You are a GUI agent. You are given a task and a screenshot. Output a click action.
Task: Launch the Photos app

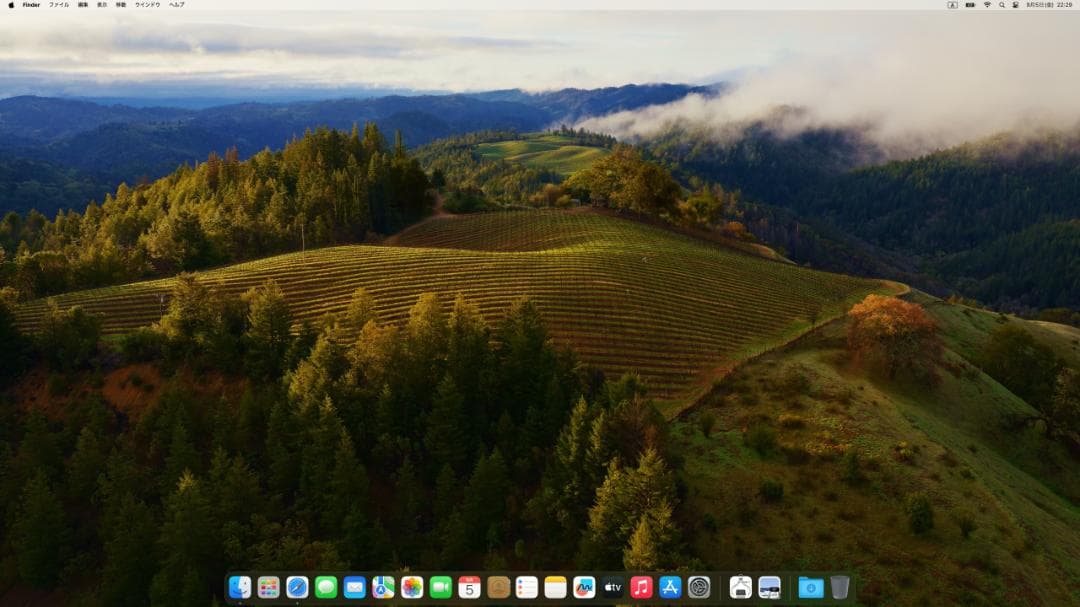411,588
